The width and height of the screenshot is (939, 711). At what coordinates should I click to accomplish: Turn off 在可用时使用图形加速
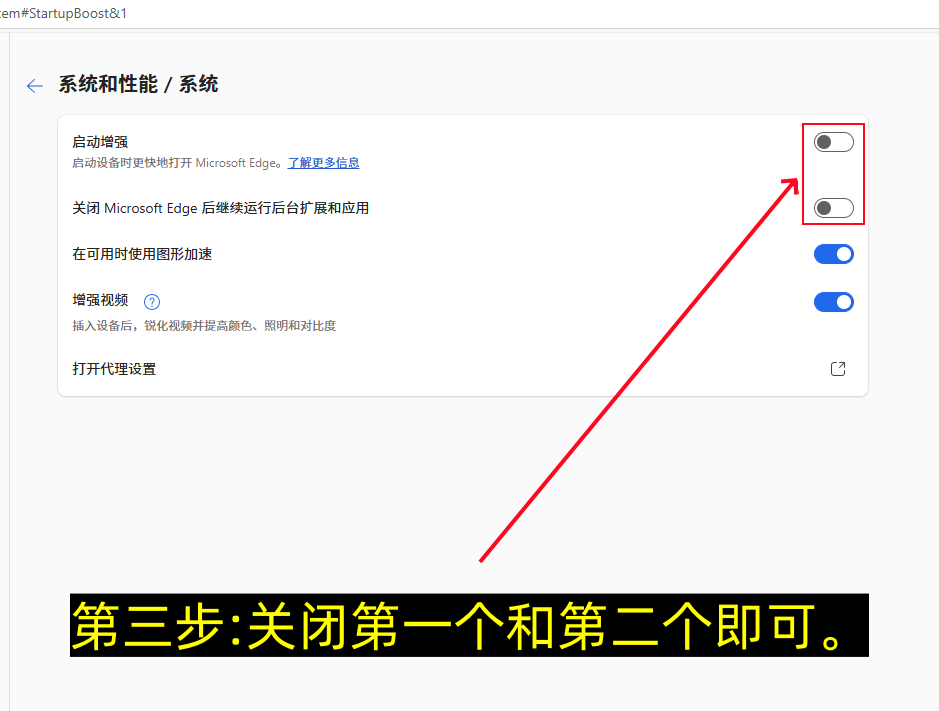(833, 254)
